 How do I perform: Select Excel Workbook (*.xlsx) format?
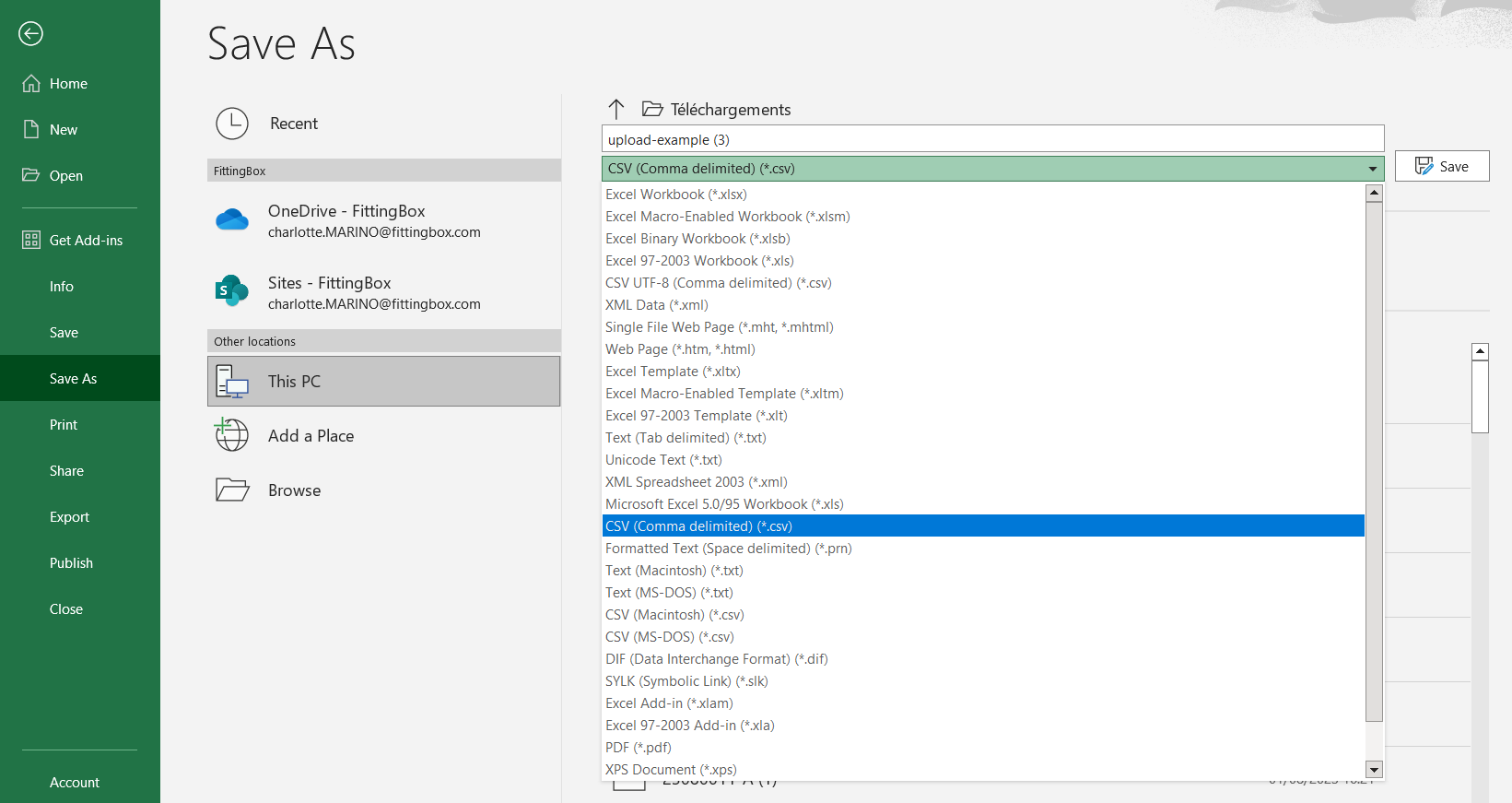point(675,195)
